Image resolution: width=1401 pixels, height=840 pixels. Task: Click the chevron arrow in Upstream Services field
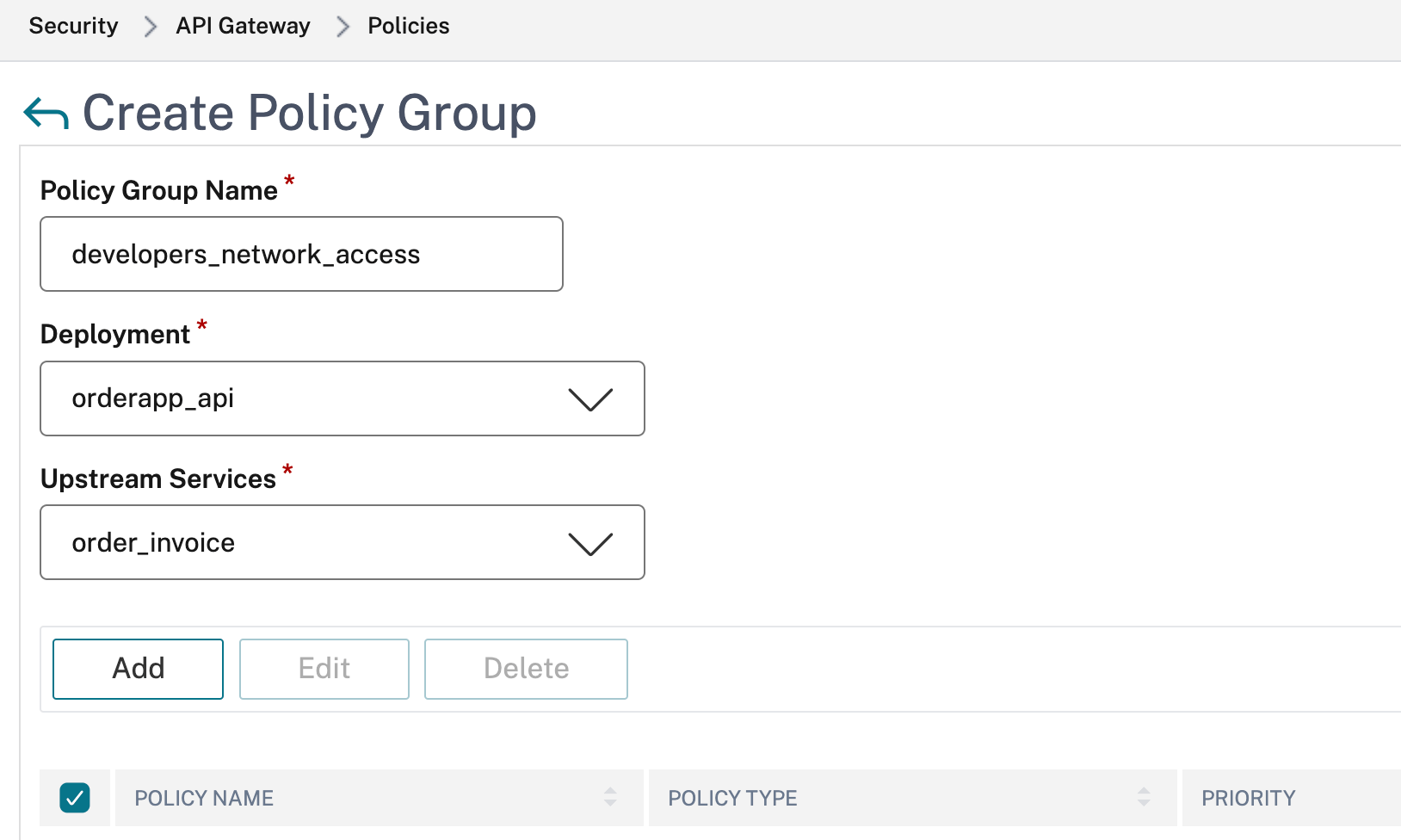[x=590, y=544]
